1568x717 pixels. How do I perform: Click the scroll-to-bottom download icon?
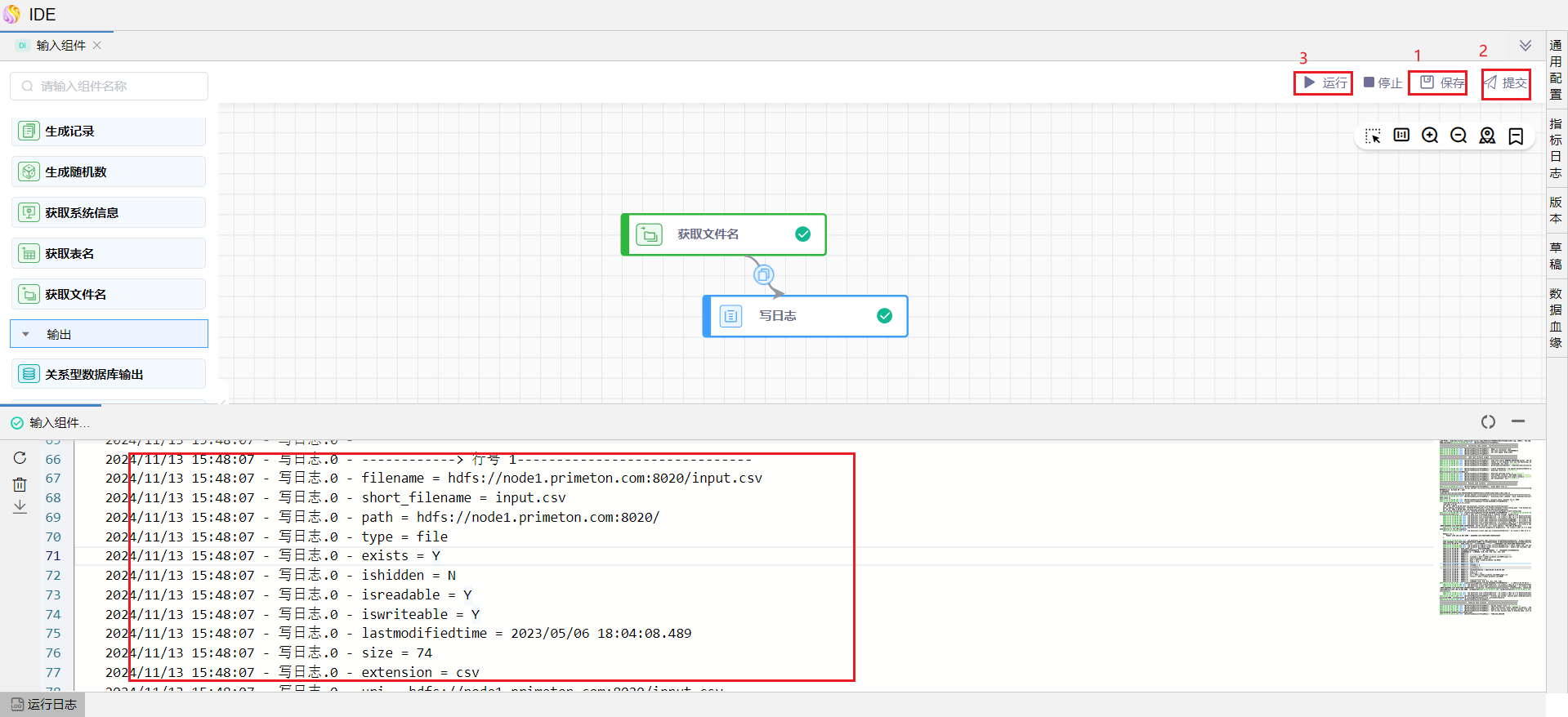[20, 507]
